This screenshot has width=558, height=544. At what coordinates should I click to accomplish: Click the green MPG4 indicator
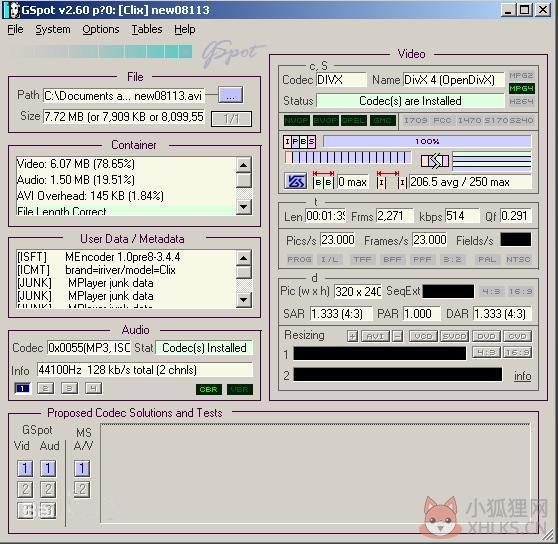521,88
